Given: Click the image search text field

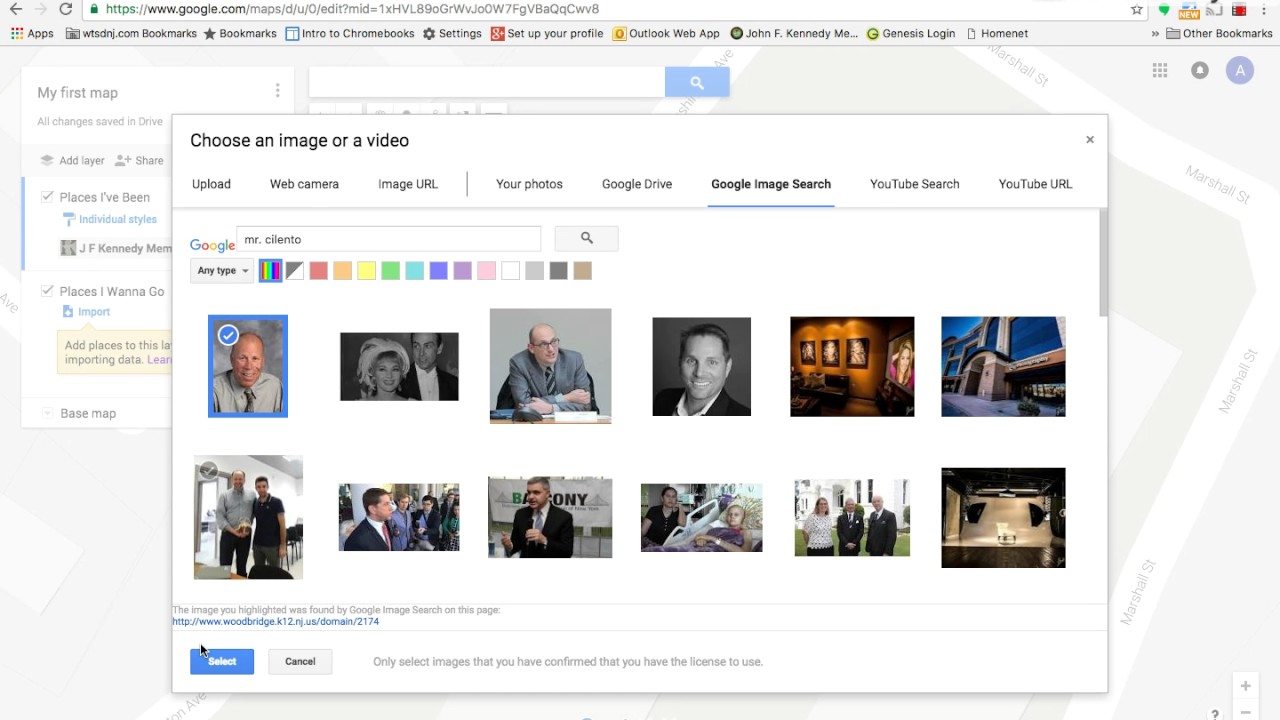Looking at the screenshot, I should click(x=389, y=239).
